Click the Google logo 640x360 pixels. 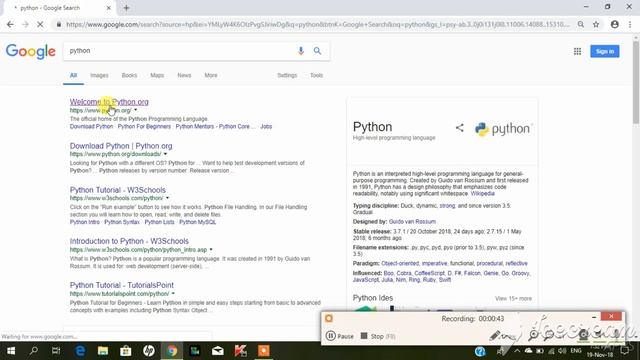point(31,51)
